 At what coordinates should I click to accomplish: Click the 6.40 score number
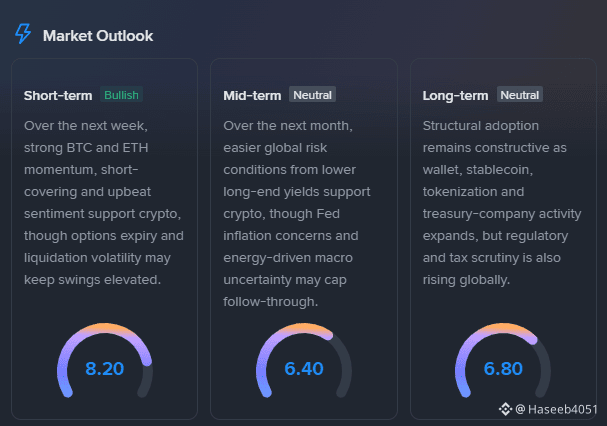point(304,368)
